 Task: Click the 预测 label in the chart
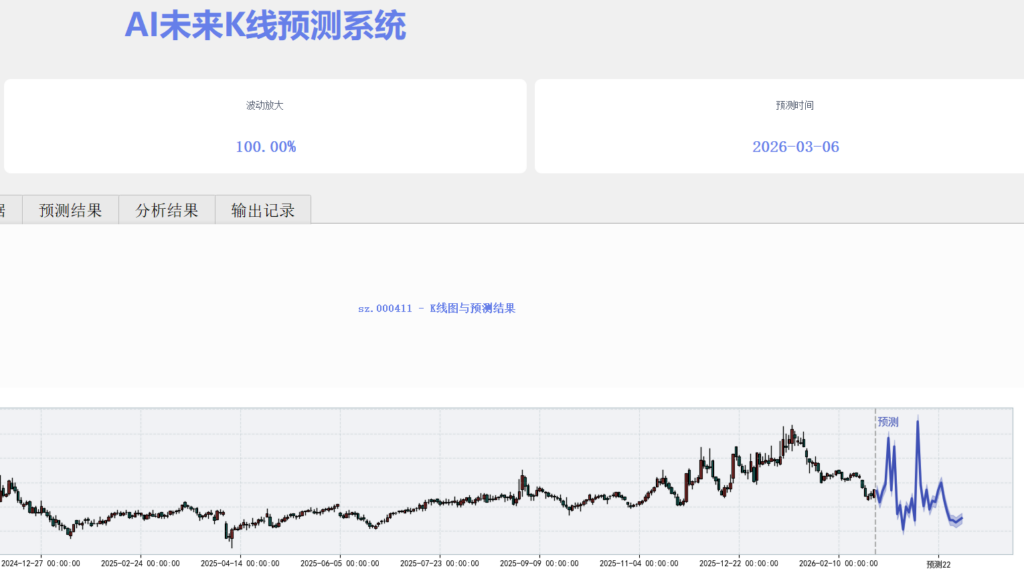888,422
